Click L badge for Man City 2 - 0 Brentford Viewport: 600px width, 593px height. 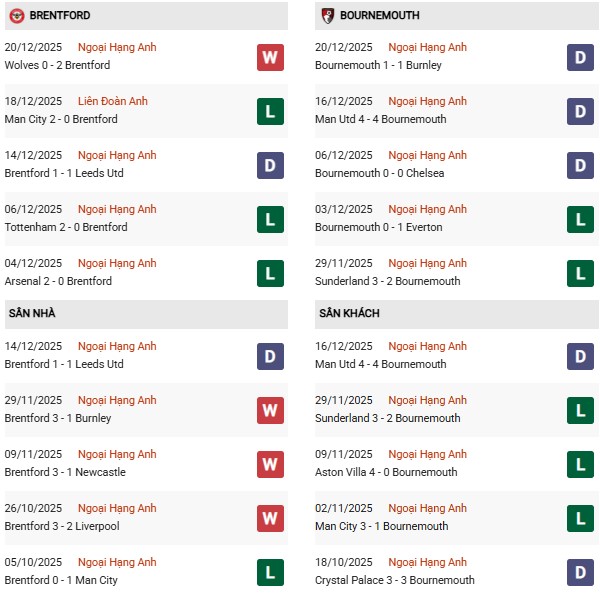pos(270,111)
